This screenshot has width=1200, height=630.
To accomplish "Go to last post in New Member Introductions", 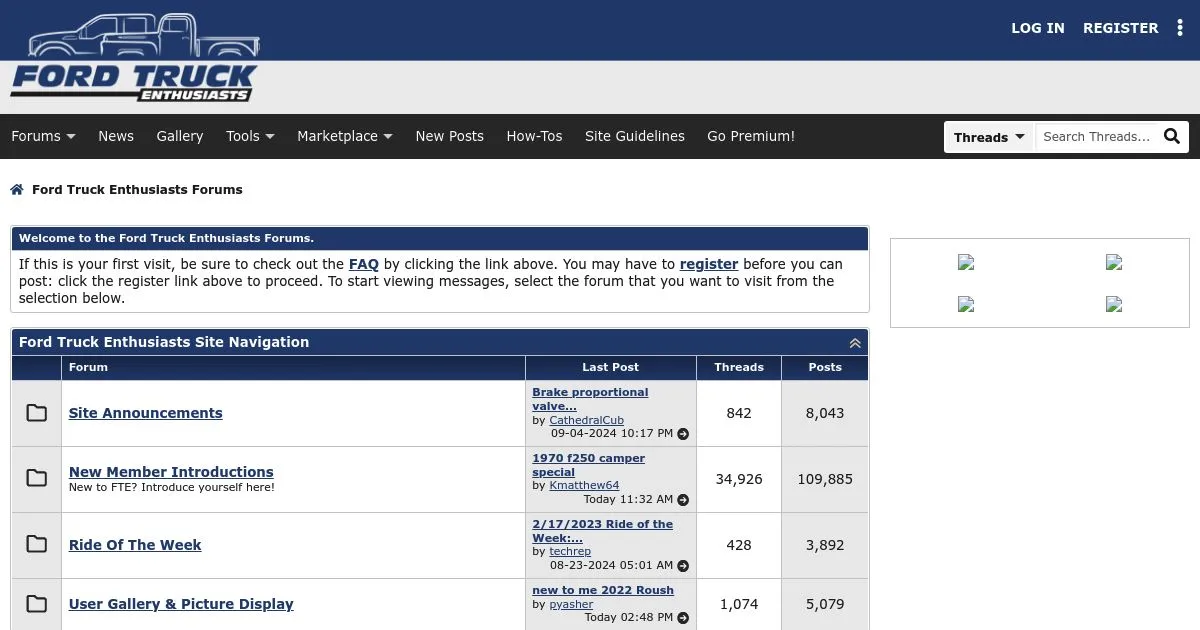I will coord(683,500).
